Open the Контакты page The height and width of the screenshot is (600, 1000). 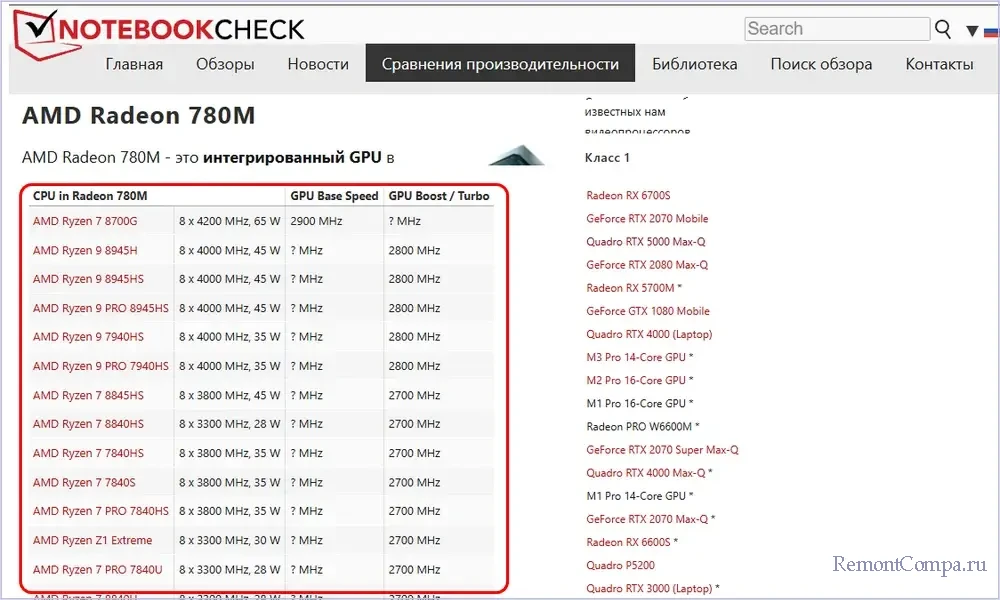(939, 64)
